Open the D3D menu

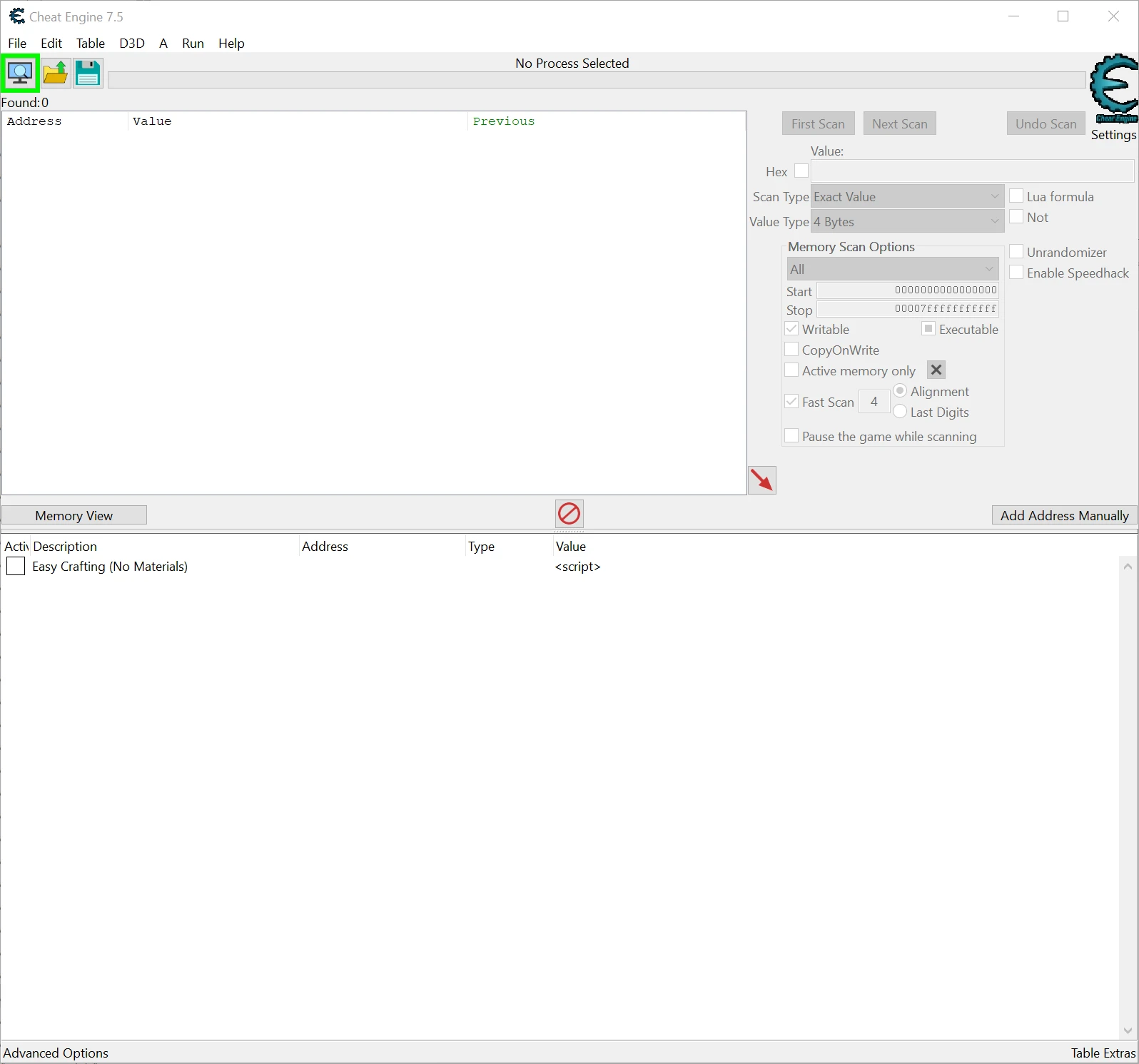(132, 44)
